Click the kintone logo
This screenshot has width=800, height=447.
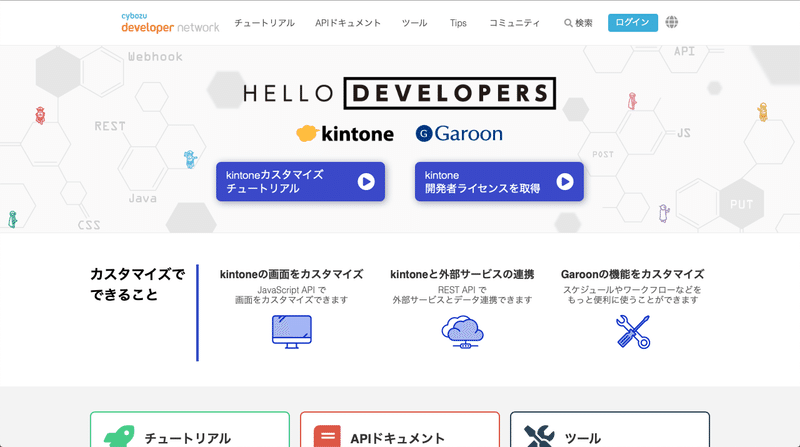coord(345,134)
